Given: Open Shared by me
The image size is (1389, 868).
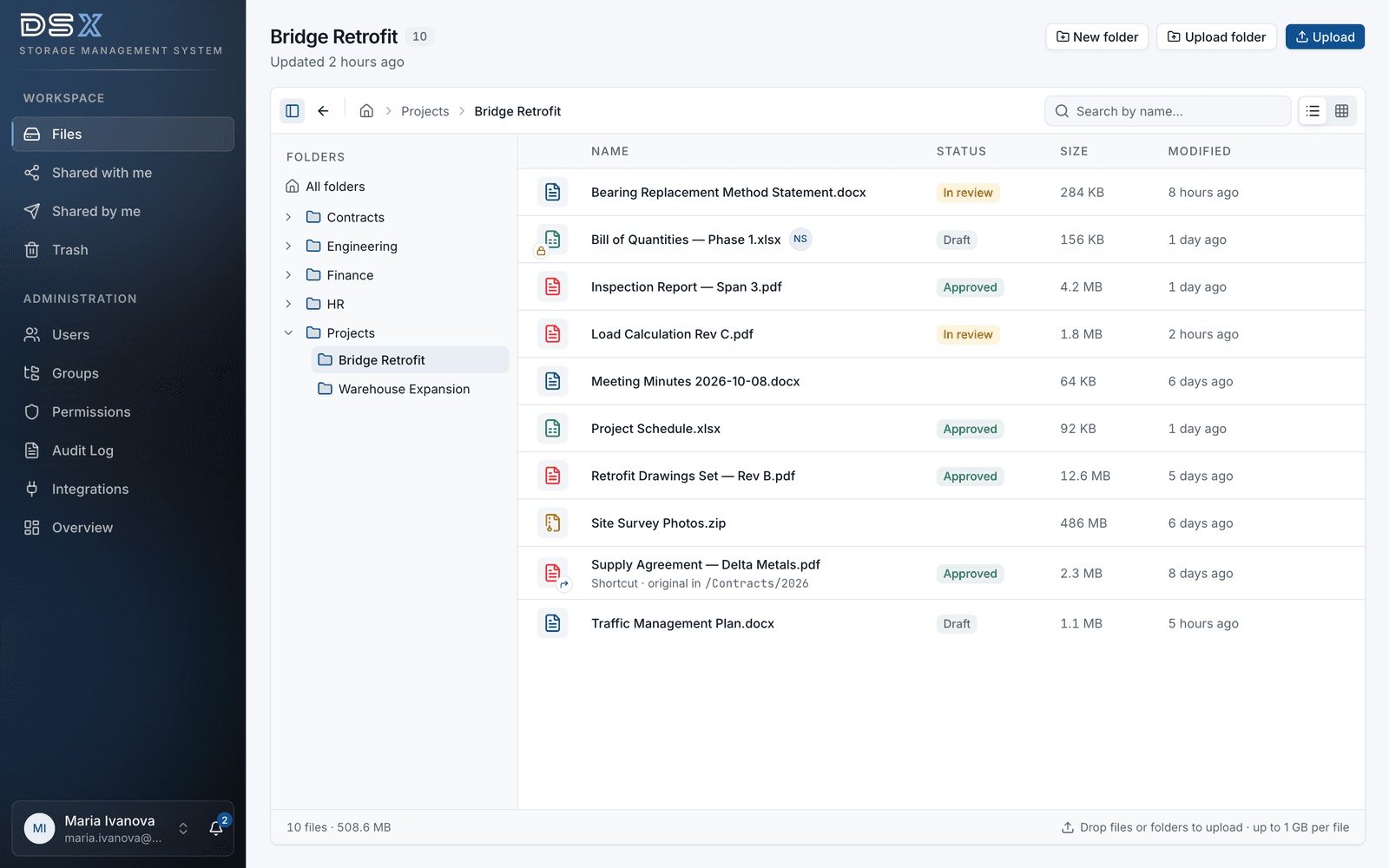Looking at the screenshot, I should 122,211.
